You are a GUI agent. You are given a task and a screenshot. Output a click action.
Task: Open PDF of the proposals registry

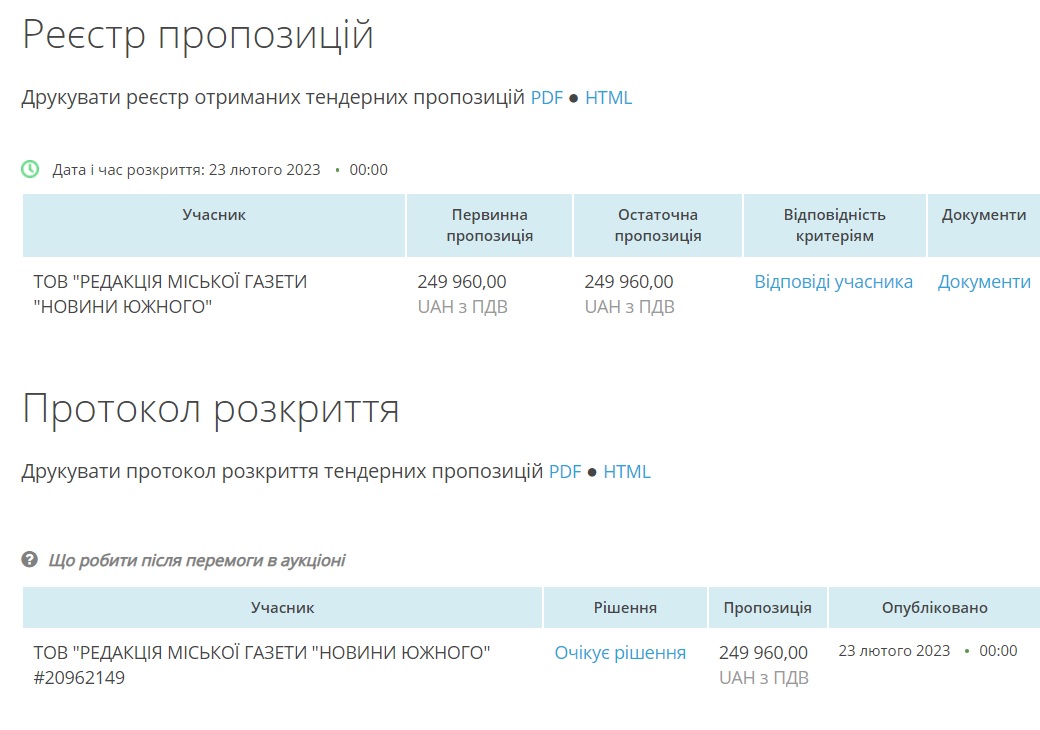click(x=547, y=97)
